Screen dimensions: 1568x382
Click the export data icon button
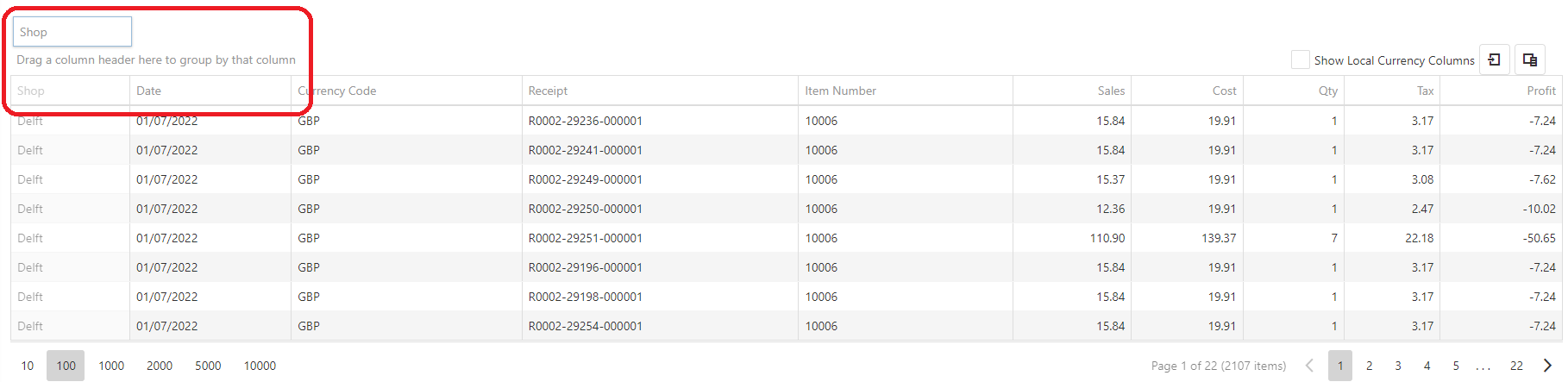click(1495, 59)
